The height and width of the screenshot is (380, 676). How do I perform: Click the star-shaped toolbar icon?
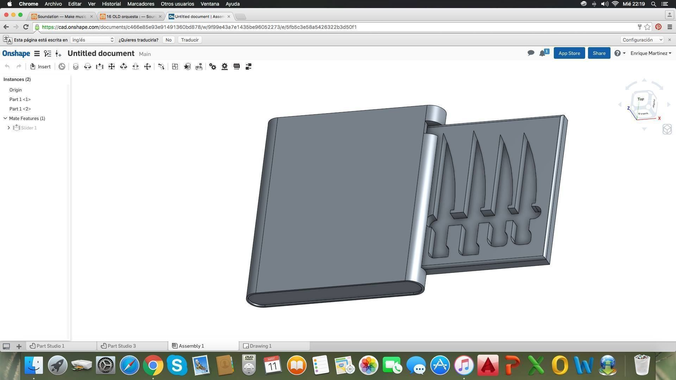pos(187,66)
